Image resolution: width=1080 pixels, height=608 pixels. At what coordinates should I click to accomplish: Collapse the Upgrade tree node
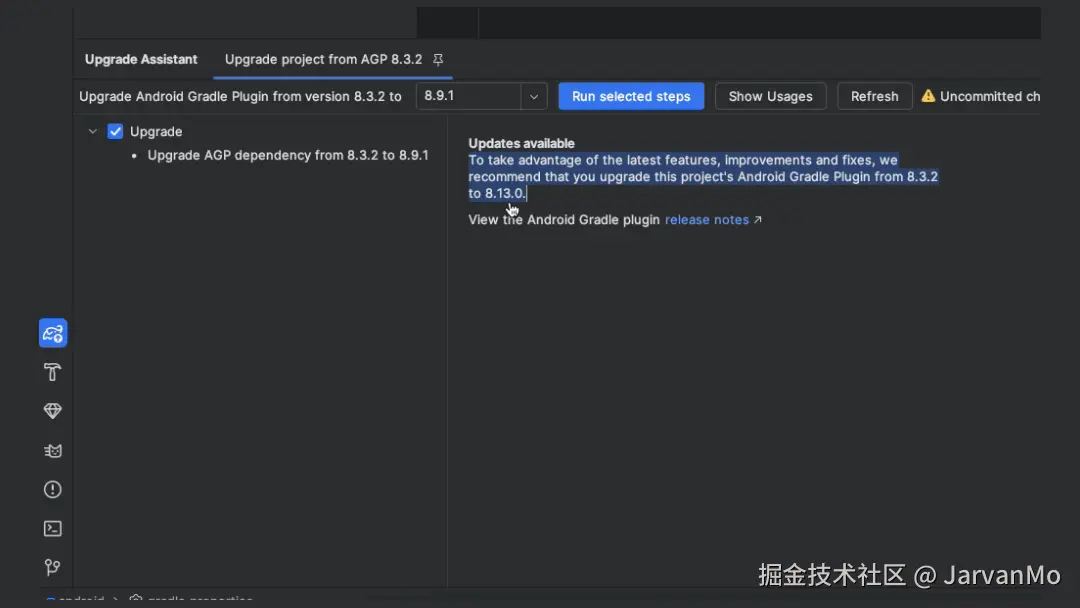pos(92,131)
